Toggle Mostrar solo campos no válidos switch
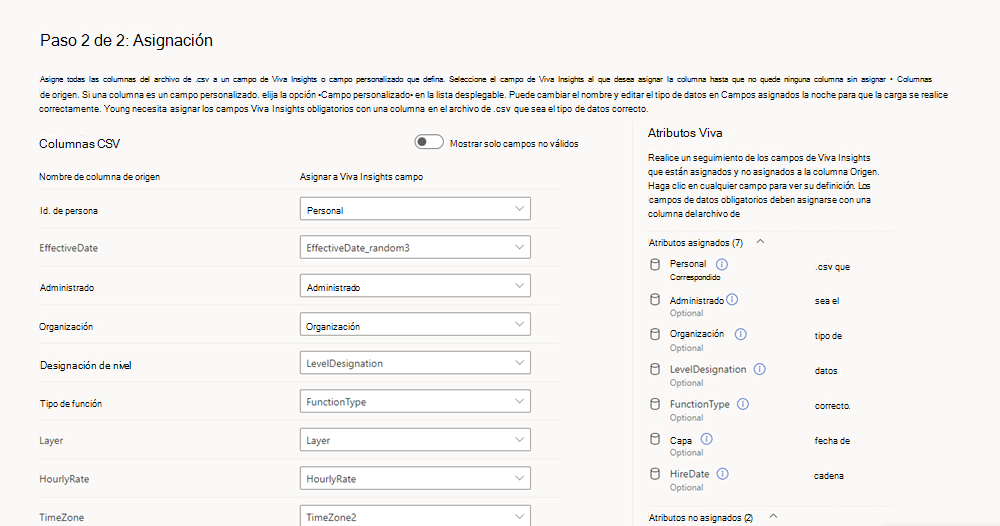This screenshot has width=1000, height=526. [429, 142]
